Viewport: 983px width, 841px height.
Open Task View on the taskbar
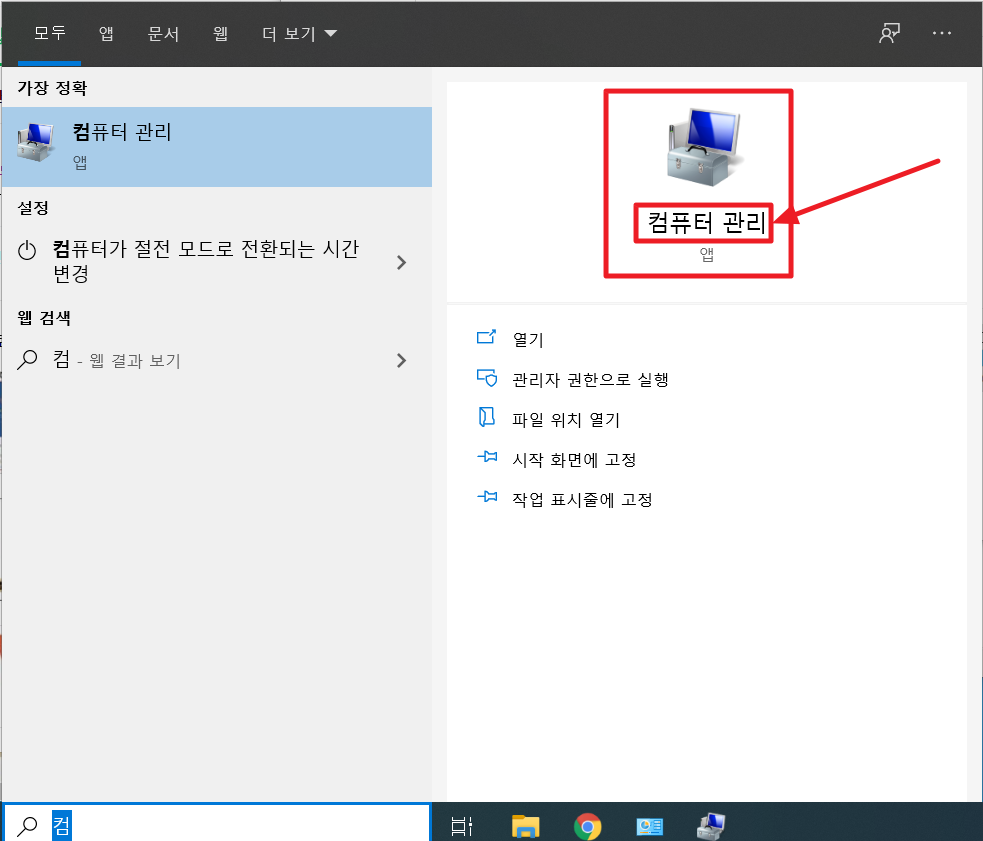pyautogui.click(x=462, y=826)
